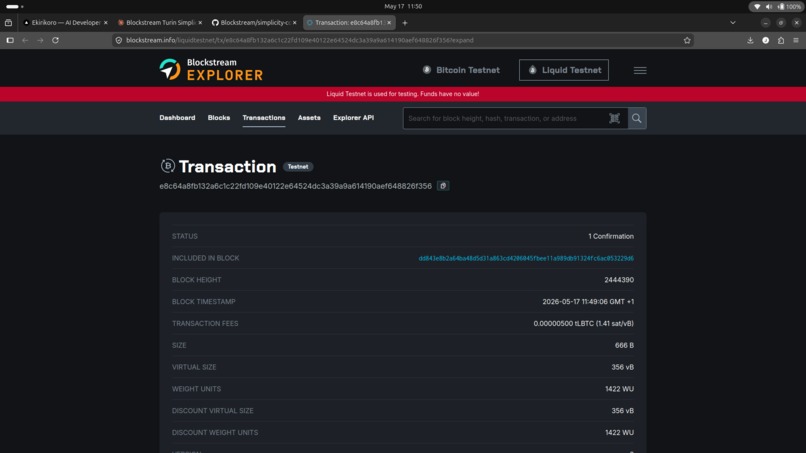
Task: Open the Explorer API page
Action: [353, 118]
